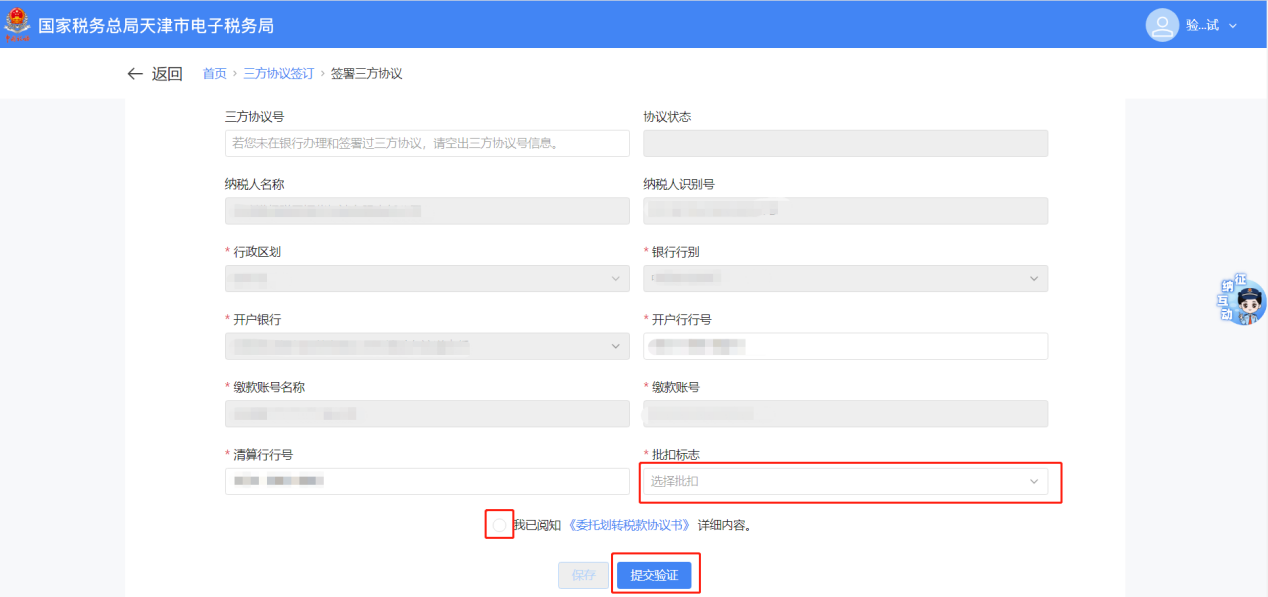Open the 开户银行 dropdown

coord(427,346)
